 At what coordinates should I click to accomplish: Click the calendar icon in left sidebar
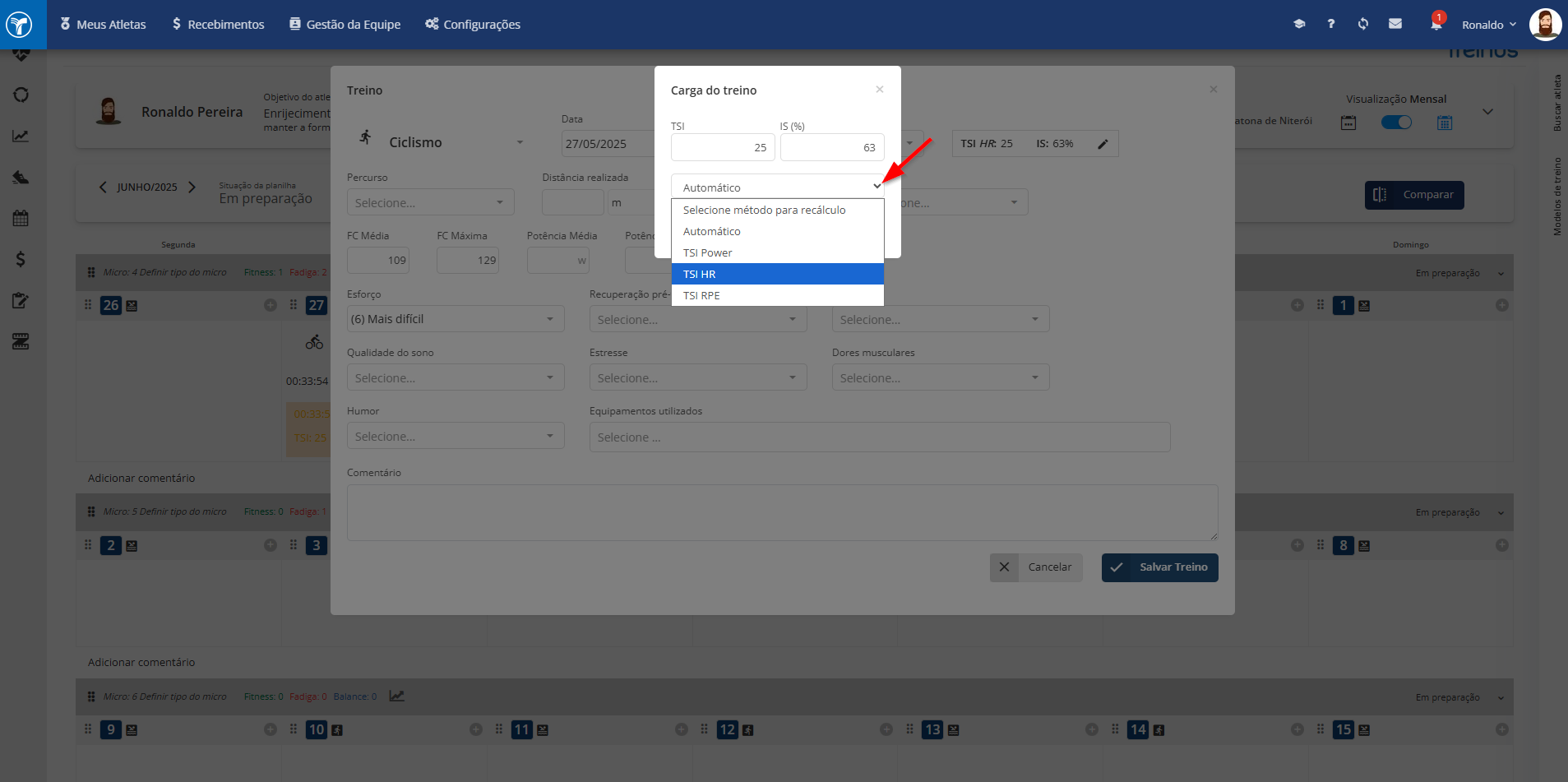[x=21, y=218]
